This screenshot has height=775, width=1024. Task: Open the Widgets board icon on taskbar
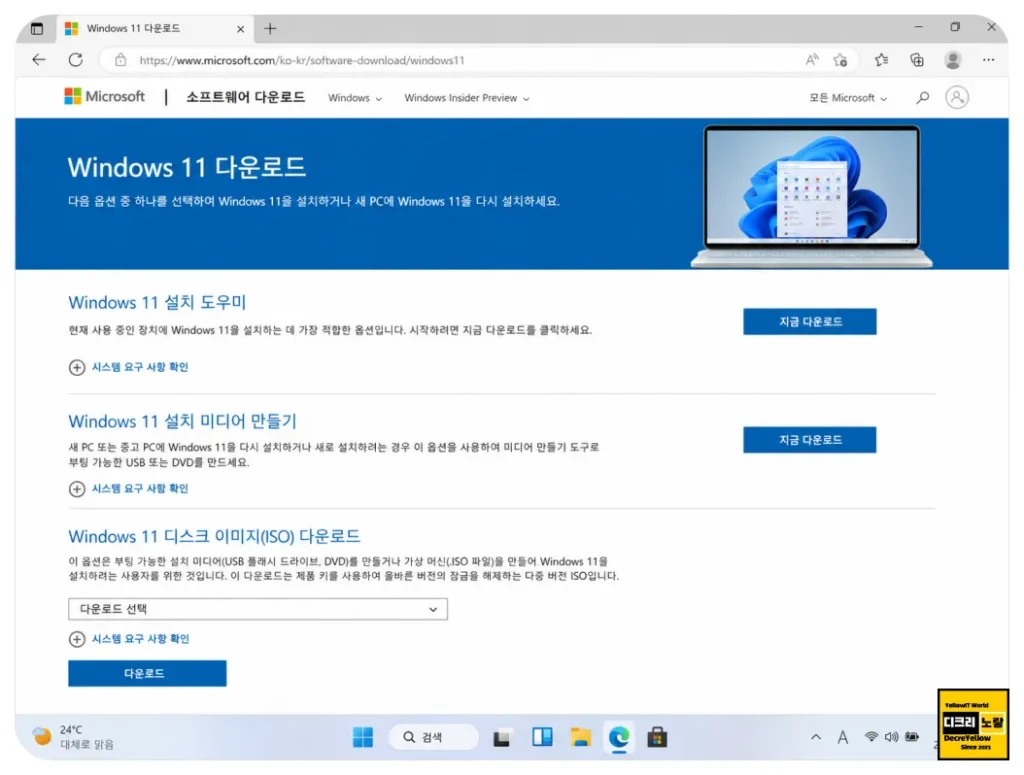(542, 737)
